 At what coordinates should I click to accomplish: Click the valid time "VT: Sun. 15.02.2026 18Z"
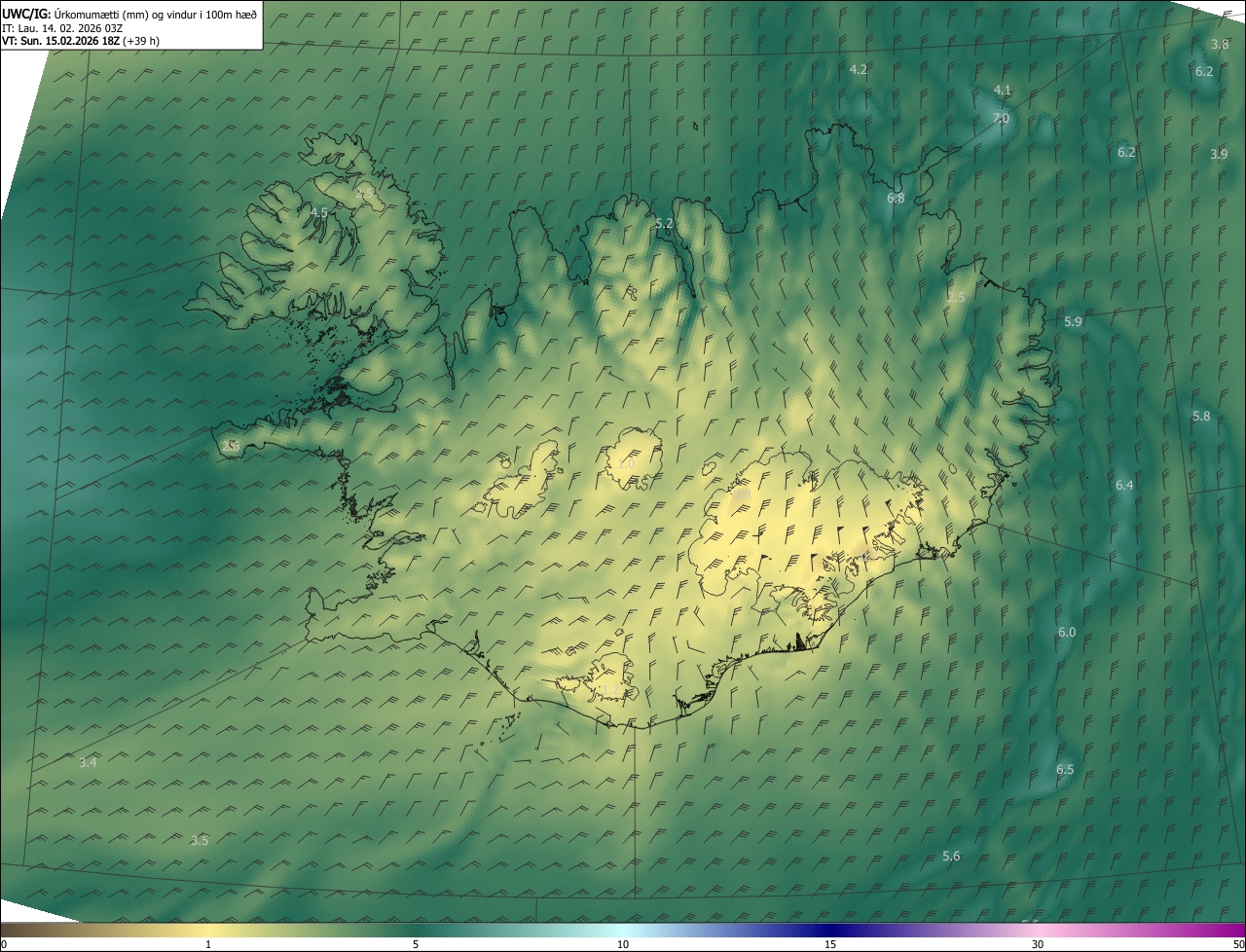pyautogui.click(x=60, y=41)
